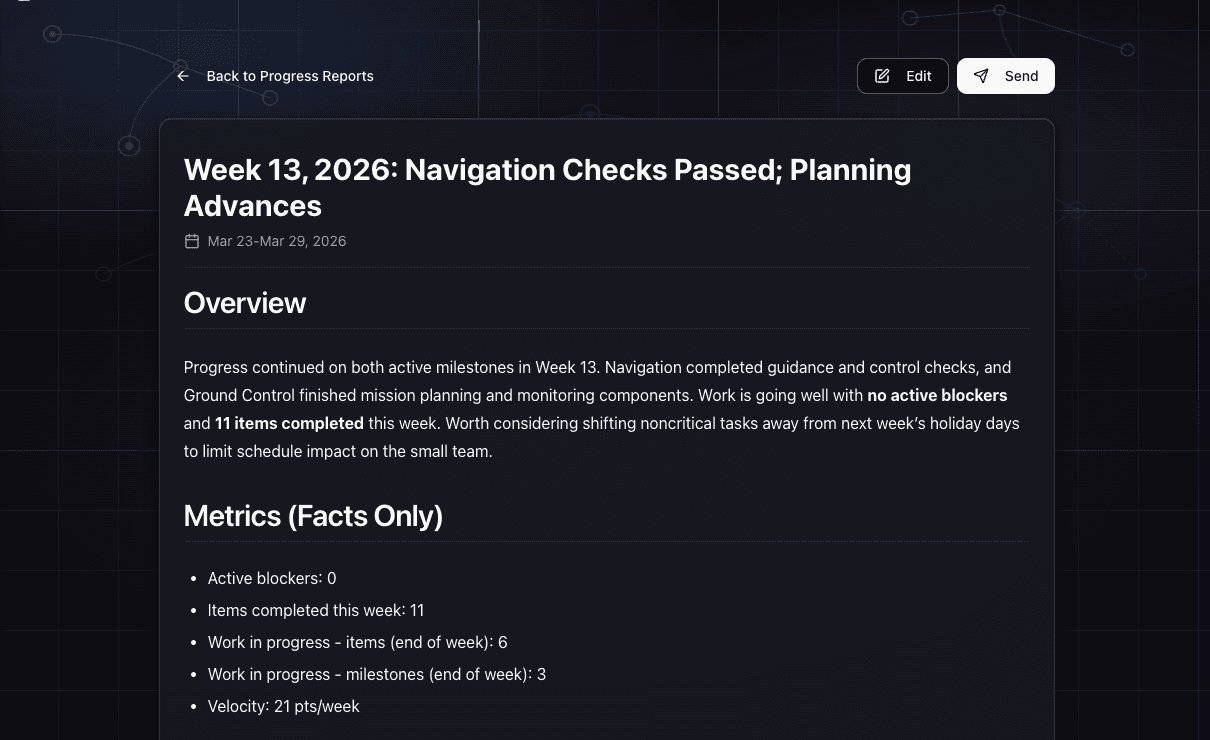Click the pencil icon in Edit button

tap(882, 76)
